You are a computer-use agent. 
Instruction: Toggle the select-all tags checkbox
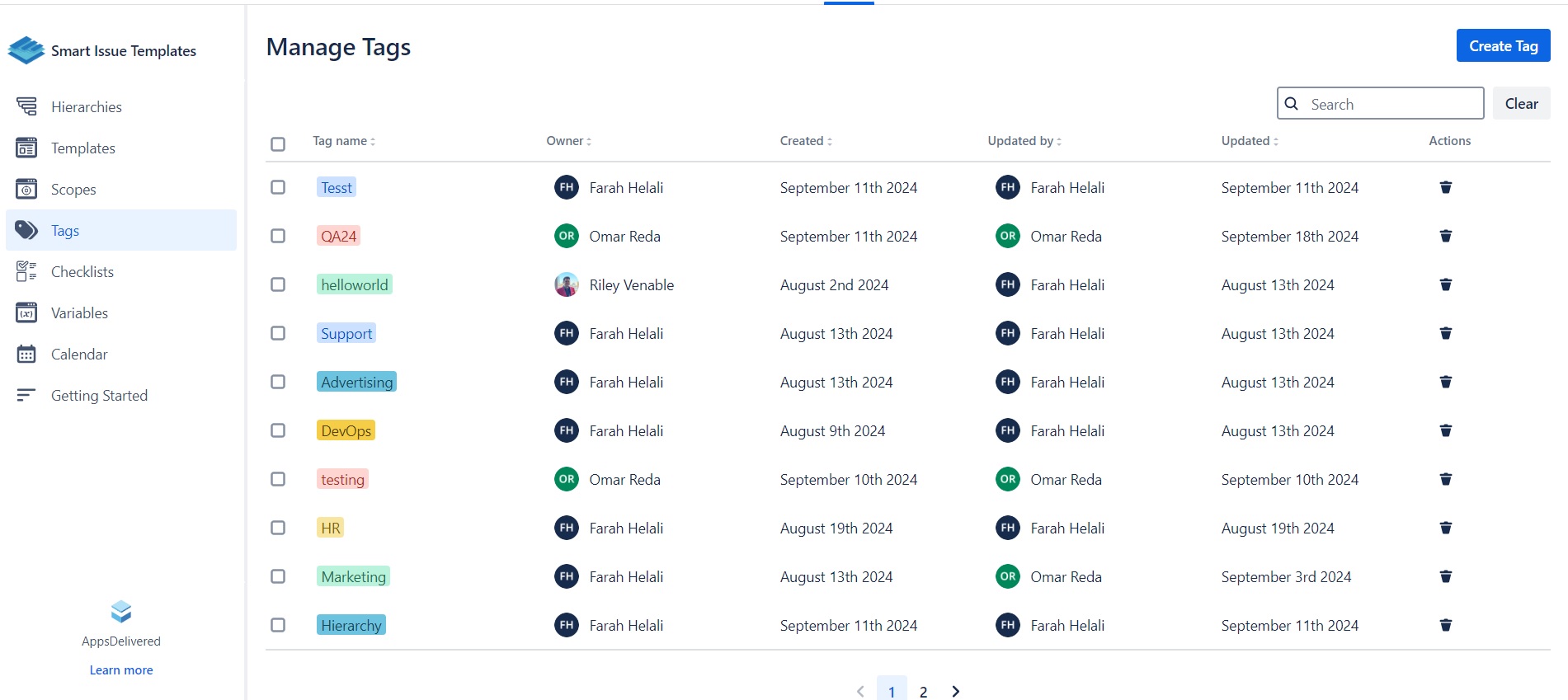point(278,144)
